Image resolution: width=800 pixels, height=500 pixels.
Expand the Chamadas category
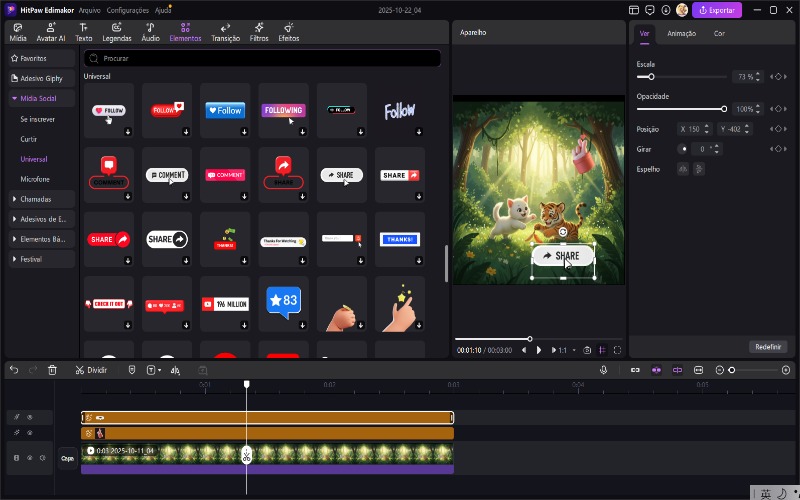pyautogui.click(x=38, y=199)
